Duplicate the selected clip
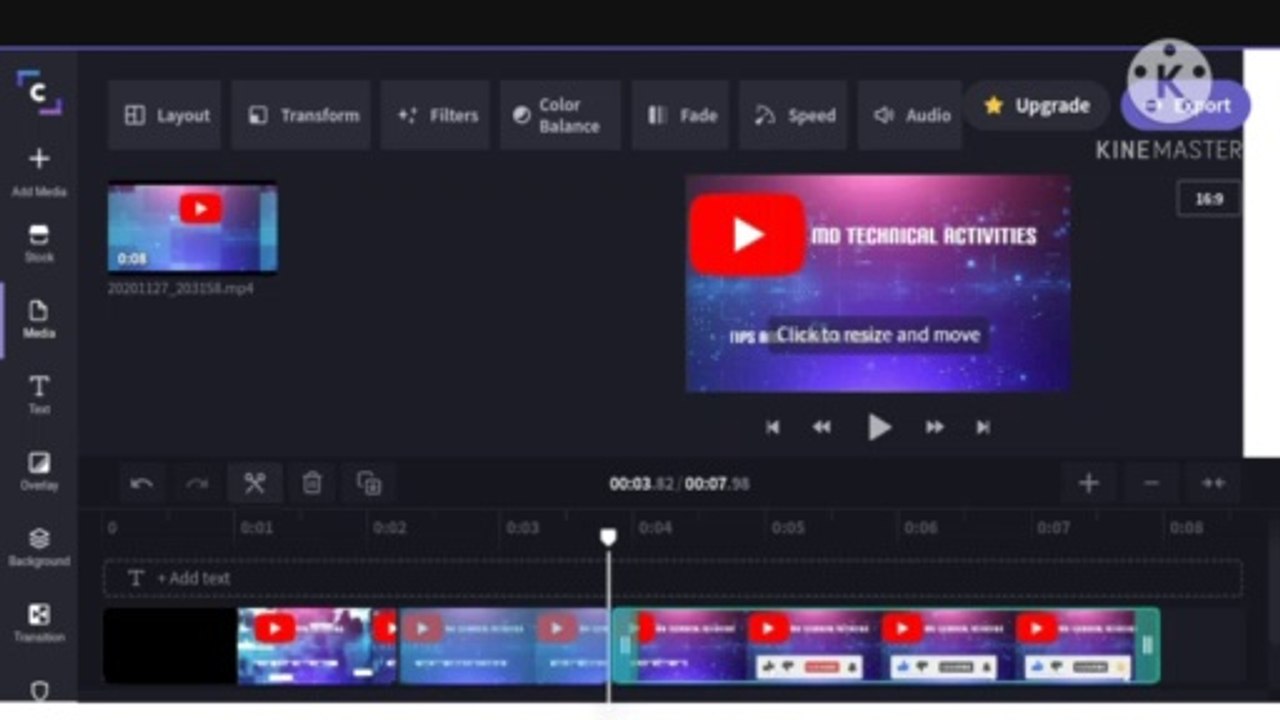The image size is (1280, 720). coord(369,484)
